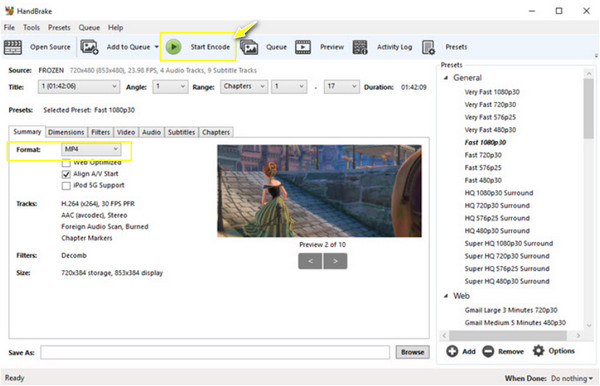Open the start chapter dropdown showing 1
This screenshot has width=600, height=386.
click(x=289, y=86)
